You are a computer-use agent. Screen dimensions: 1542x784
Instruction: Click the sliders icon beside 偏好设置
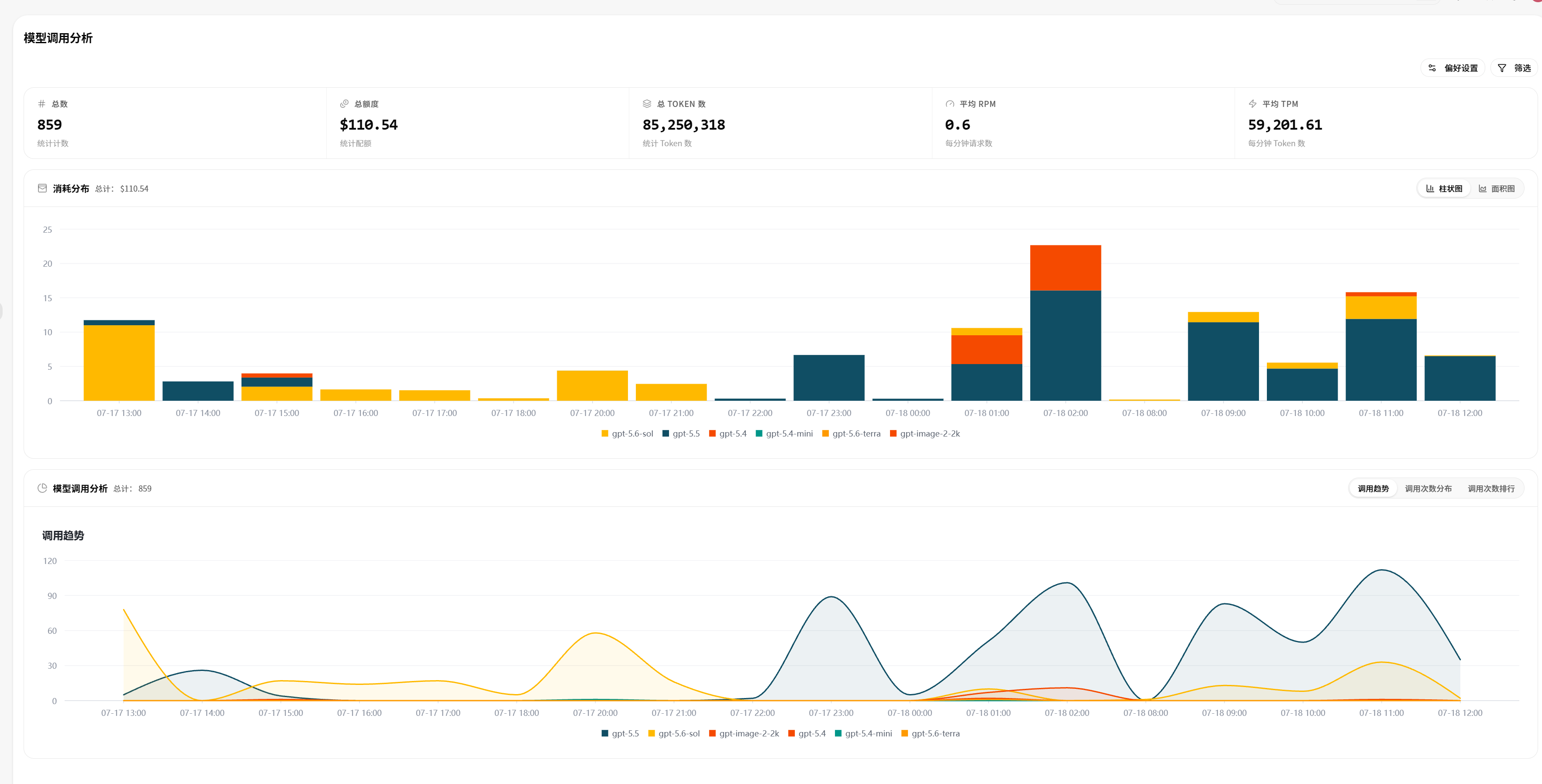tap(1432, 68)
